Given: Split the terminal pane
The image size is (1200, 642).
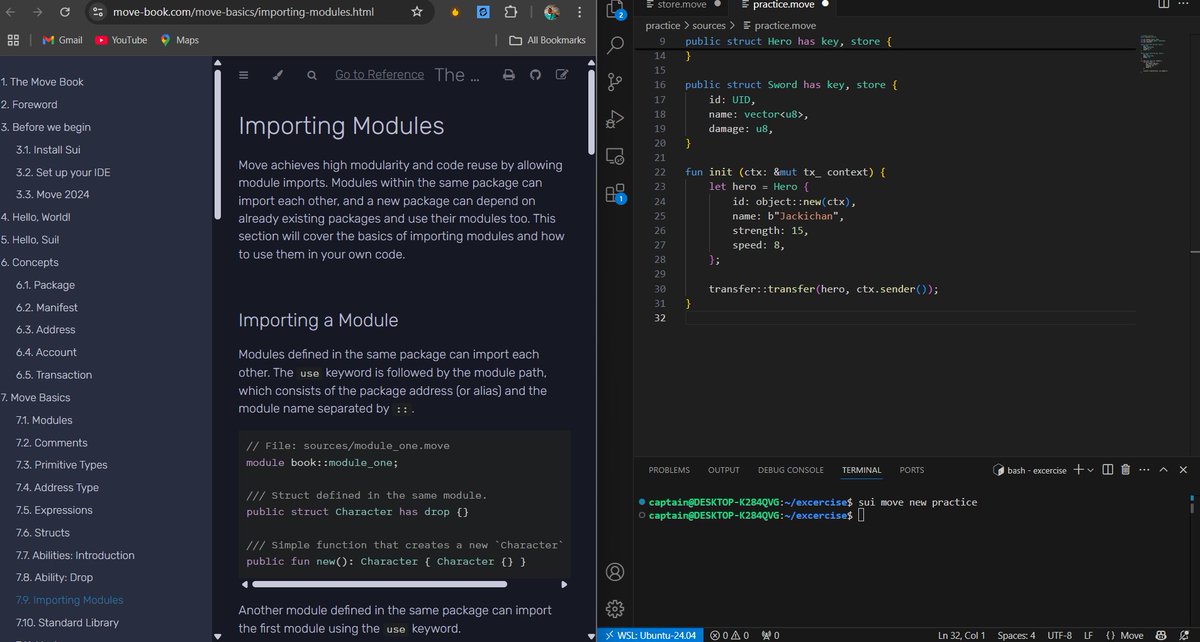Looking at the screenshot, I should tap(1108, 470).
